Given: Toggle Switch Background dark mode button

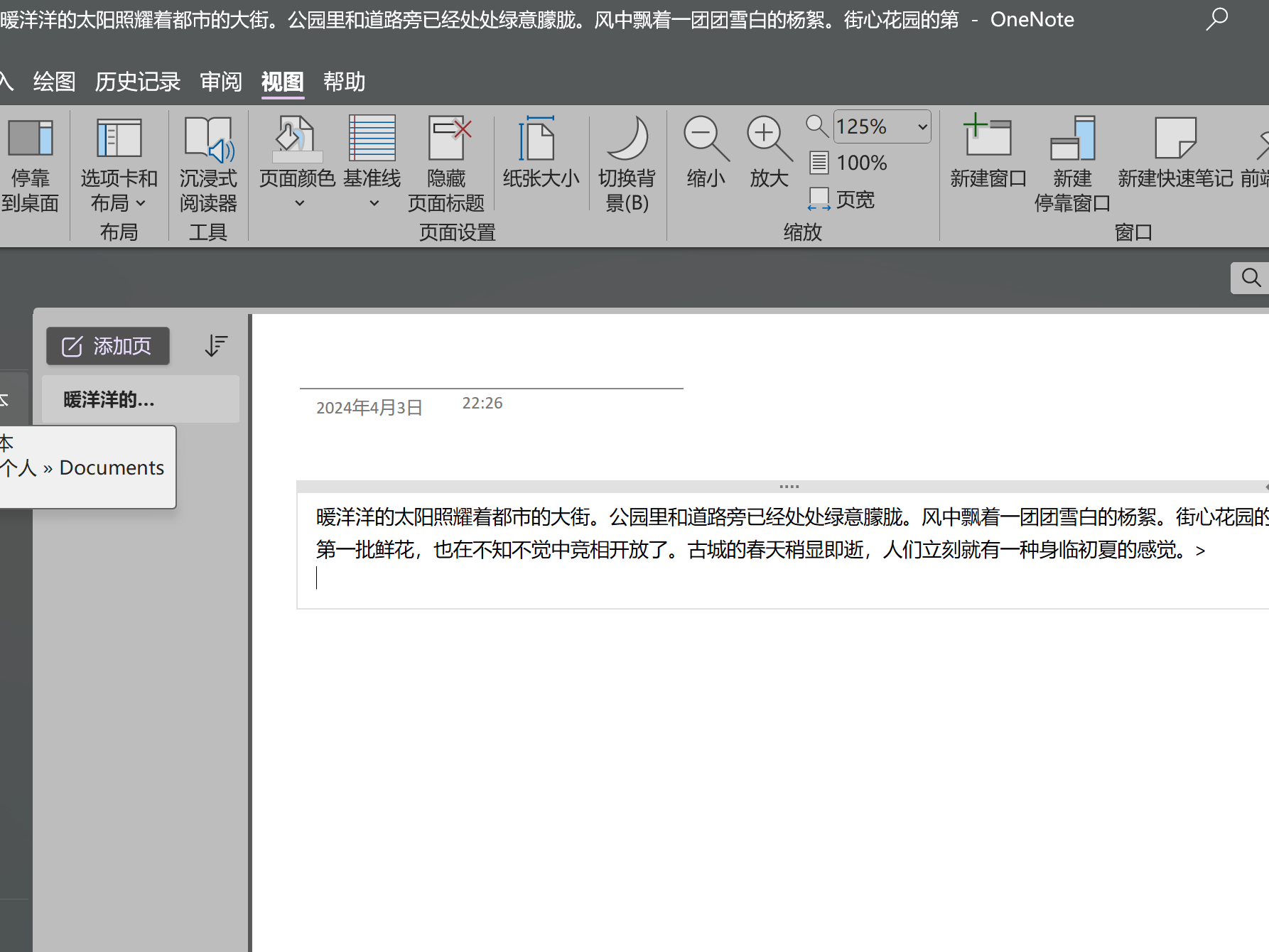Looking at the screenshot, I should coord(627,165).
